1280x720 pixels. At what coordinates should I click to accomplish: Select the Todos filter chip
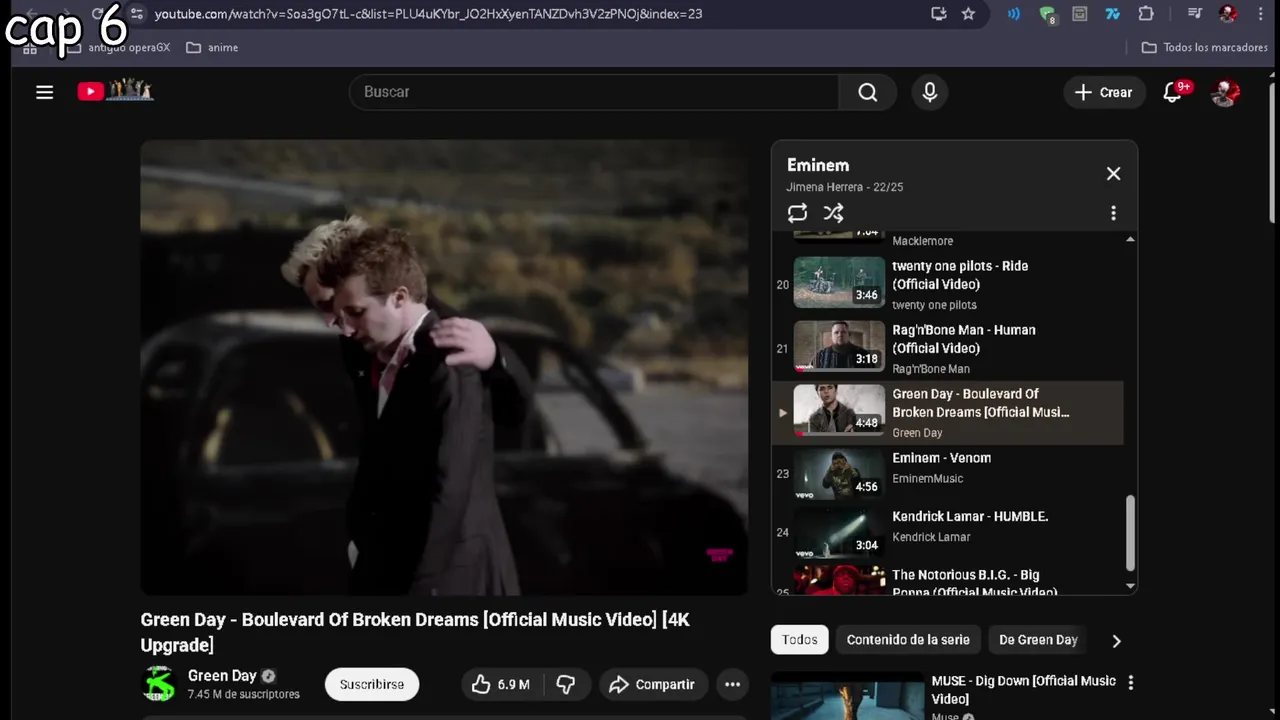[799, 640]
